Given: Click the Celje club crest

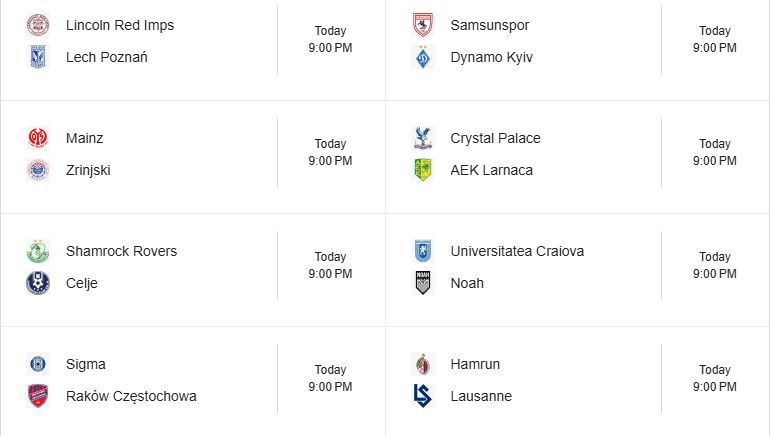Looking at the screenshot, I should click(38, 283).
